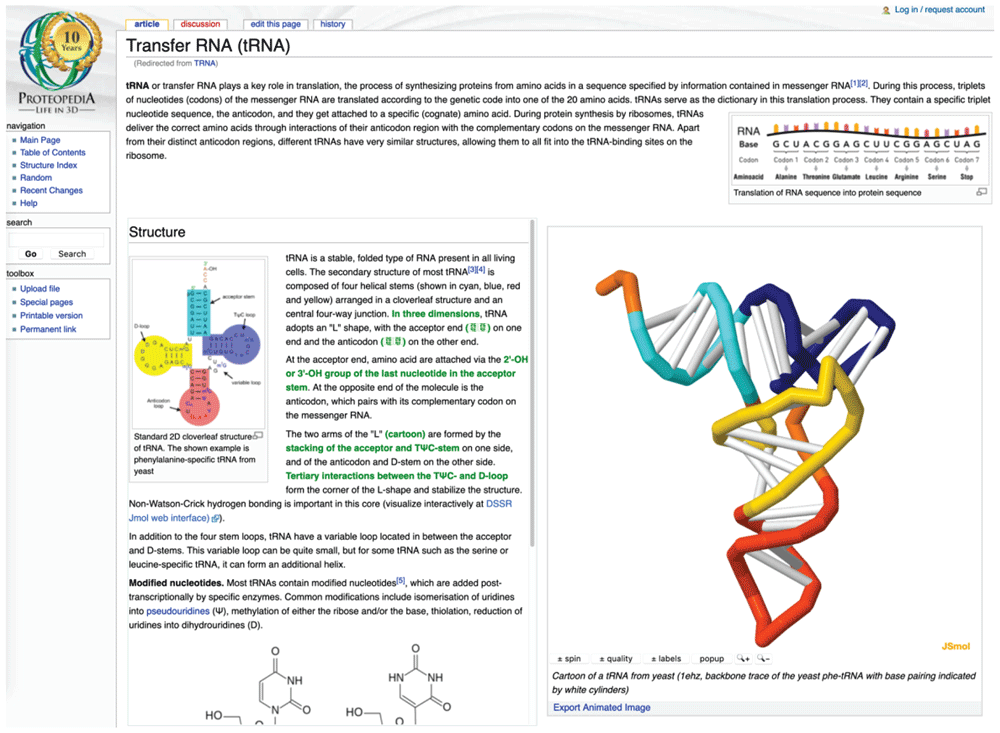Open reference [1] in the intro paragraph

[x=855, y=84]
